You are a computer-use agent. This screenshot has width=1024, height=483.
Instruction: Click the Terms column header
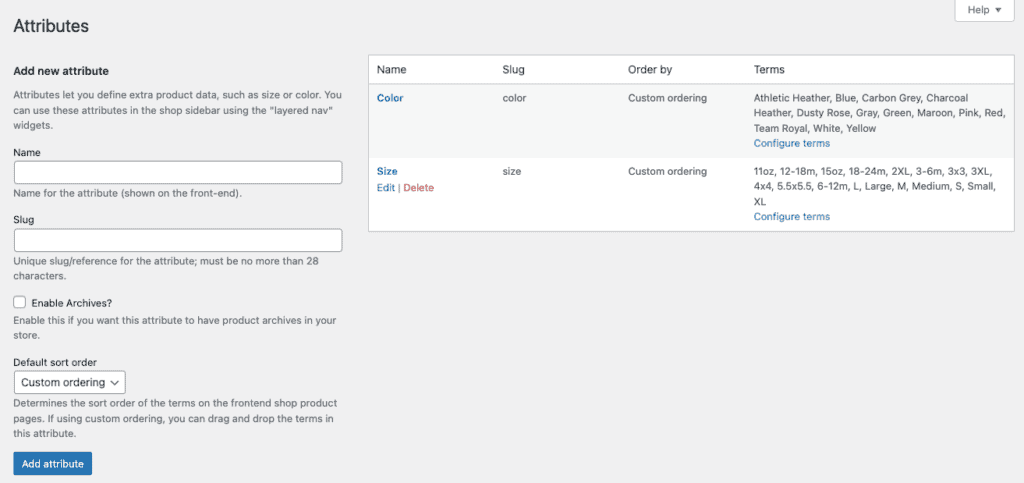[769, 70]
